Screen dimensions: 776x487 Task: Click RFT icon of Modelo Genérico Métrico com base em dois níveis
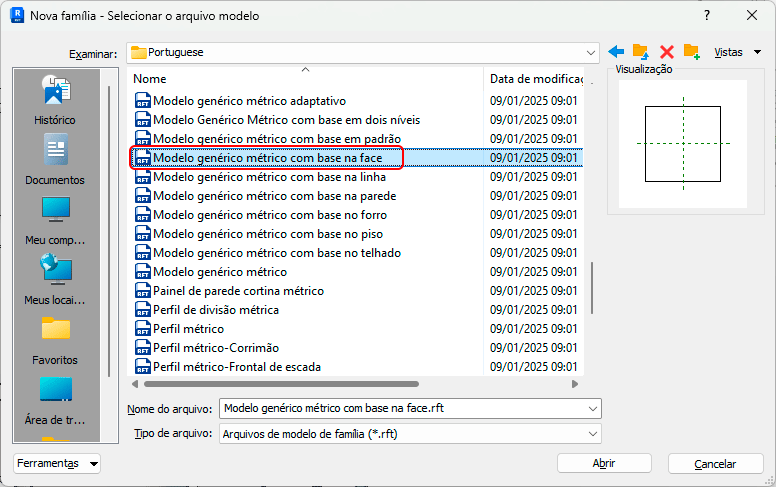point(143,120)
